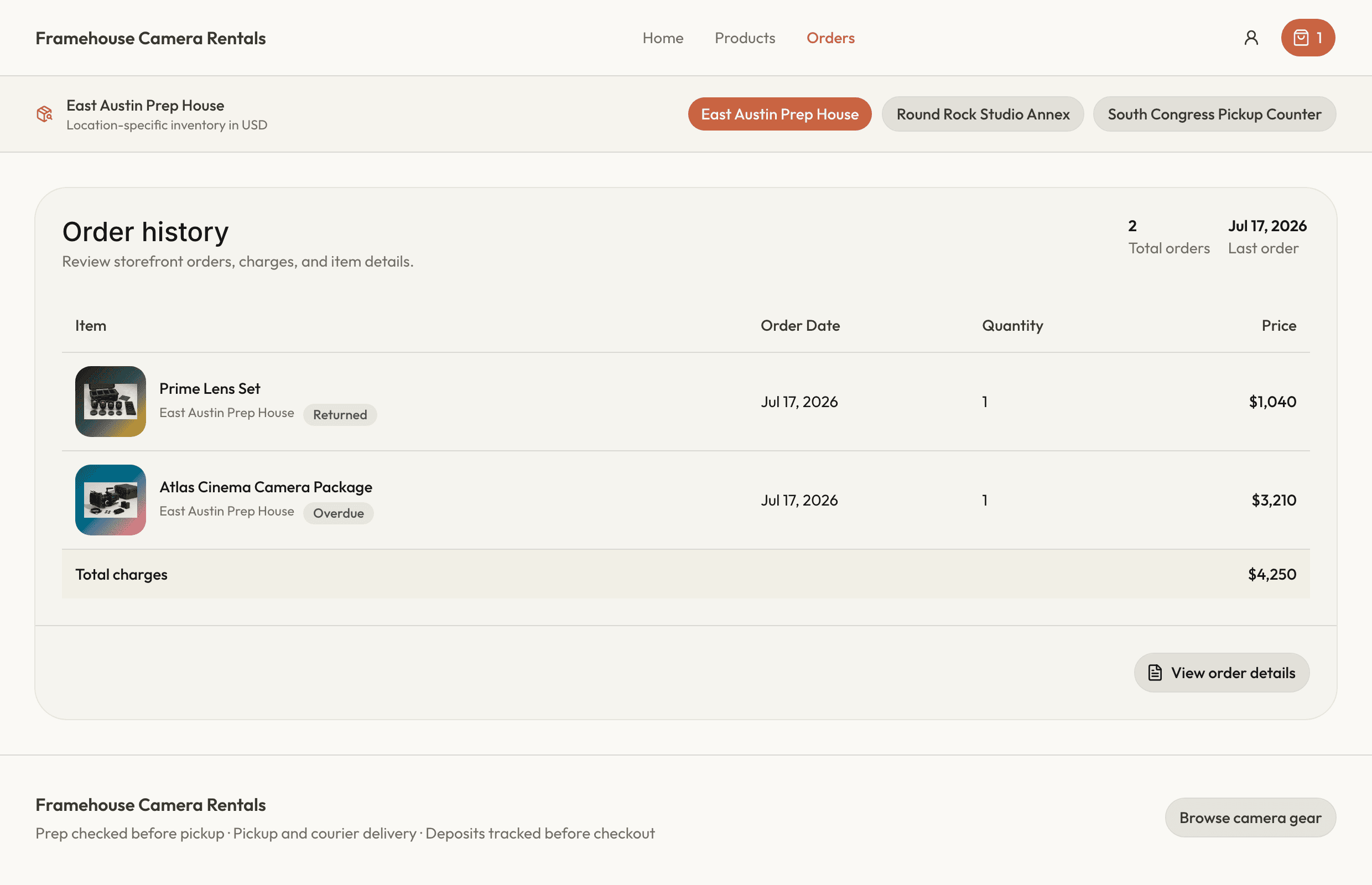Click the Last order stat label
This screenshot has height=885, width=1372.
tap(1263, 248)
